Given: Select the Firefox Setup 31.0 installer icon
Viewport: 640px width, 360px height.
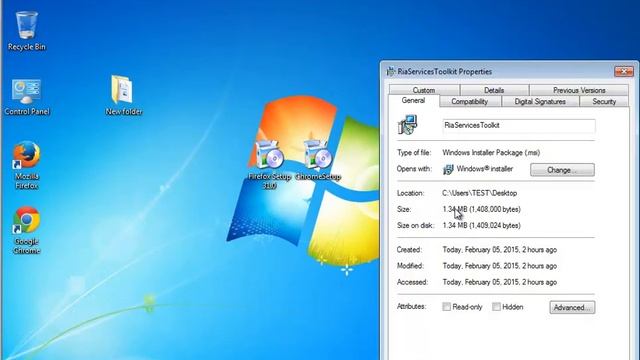Looking at the screenshot, I should (269, 164).
